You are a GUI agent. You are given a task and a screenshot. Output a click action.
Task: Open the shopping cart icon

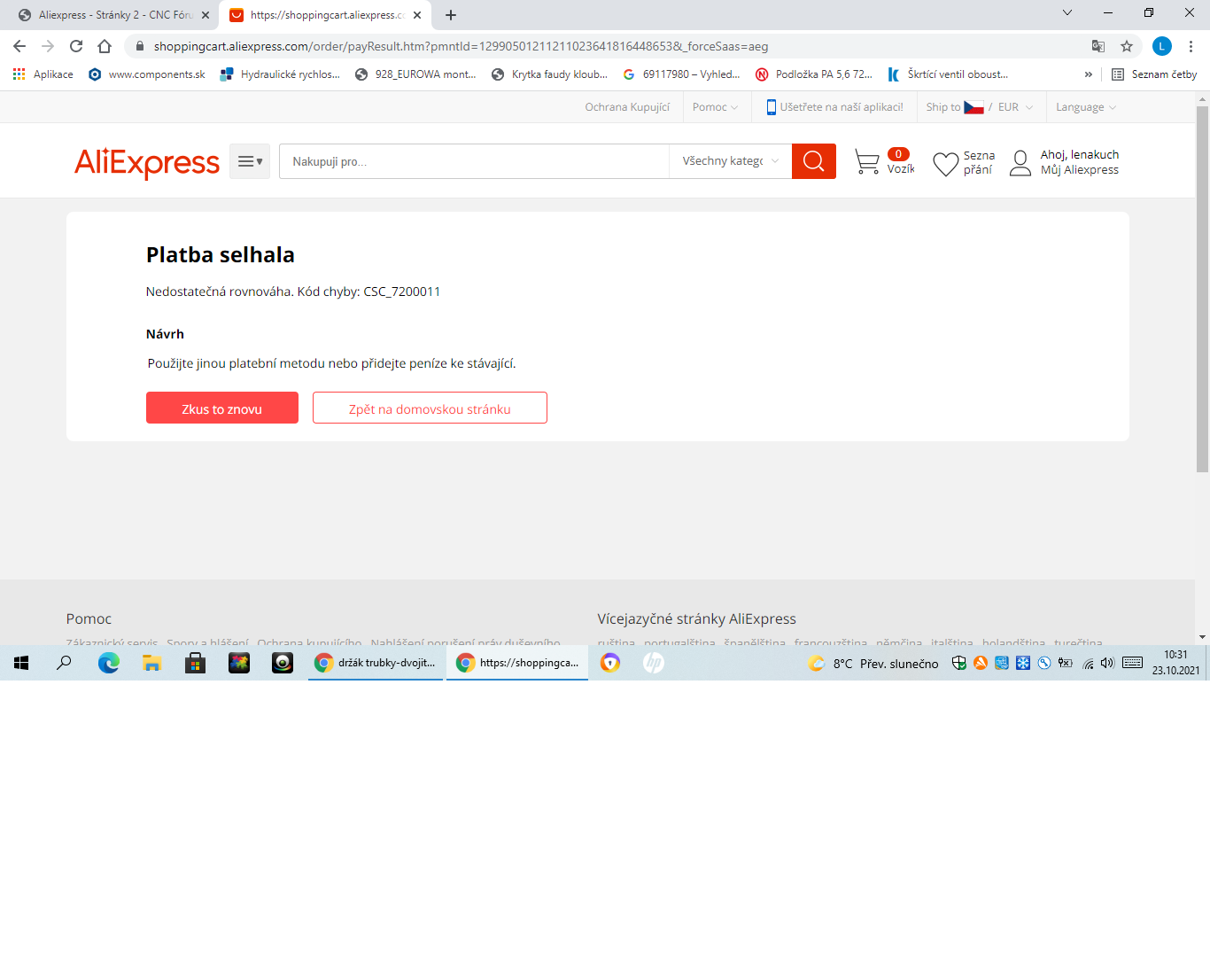(866, 161)
